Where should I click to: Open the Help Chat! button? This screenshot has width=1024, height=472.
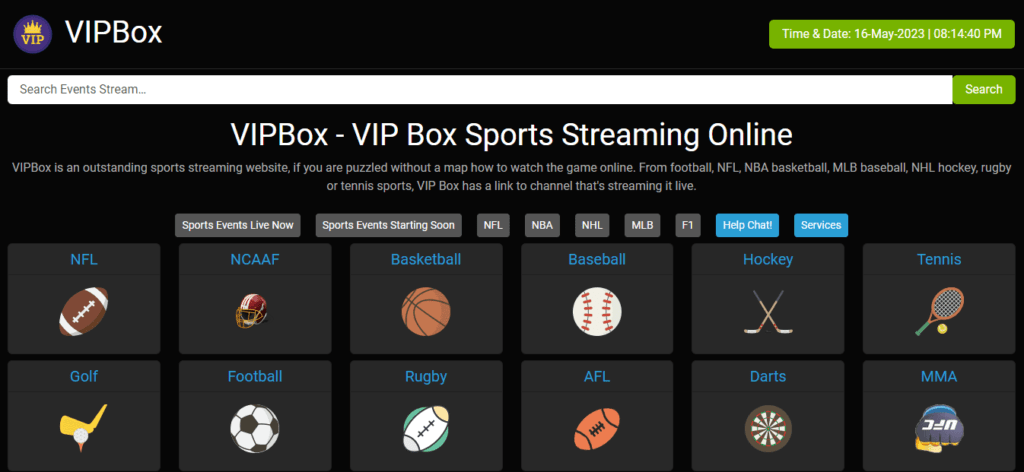tap(747, 225)
